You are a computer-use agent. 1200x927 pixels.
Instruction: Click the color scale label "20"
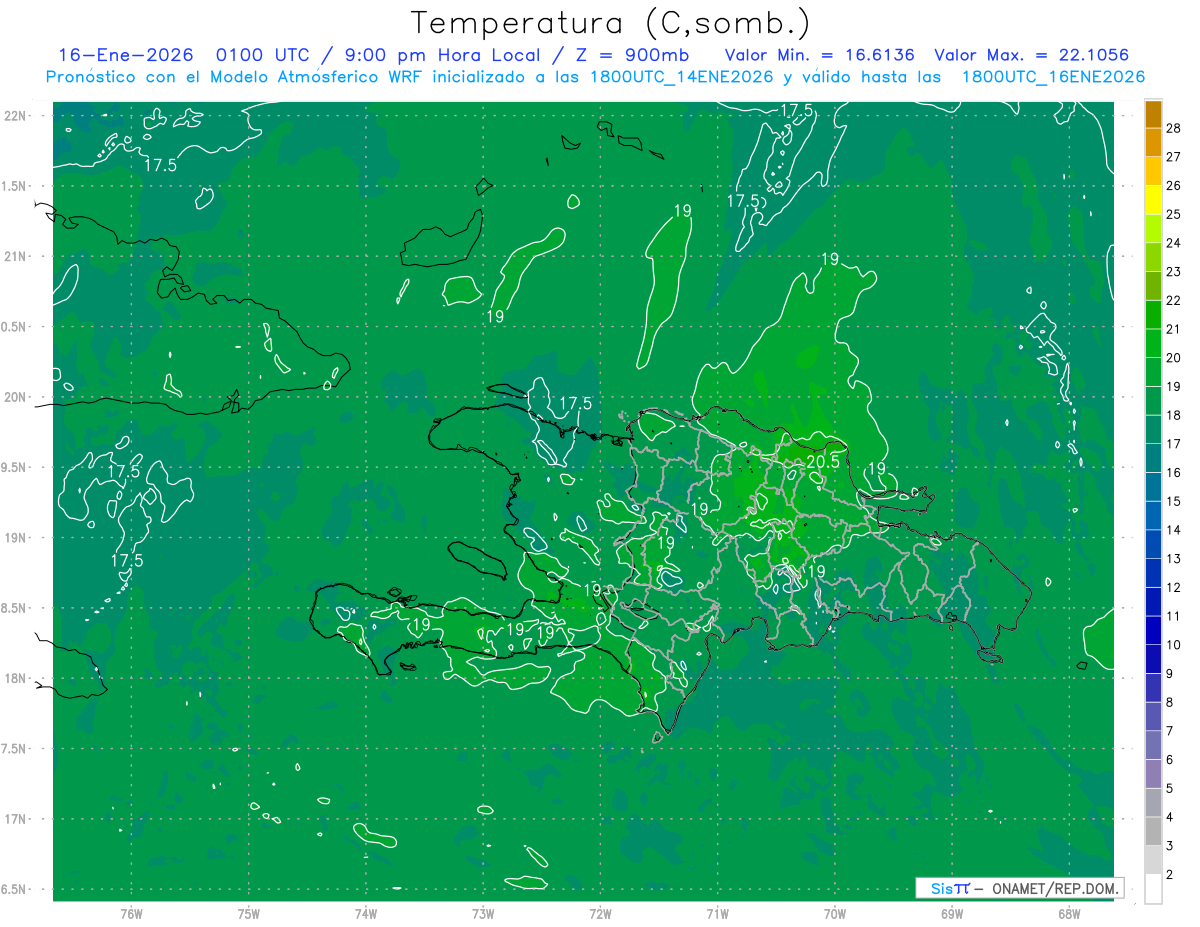1174,358
